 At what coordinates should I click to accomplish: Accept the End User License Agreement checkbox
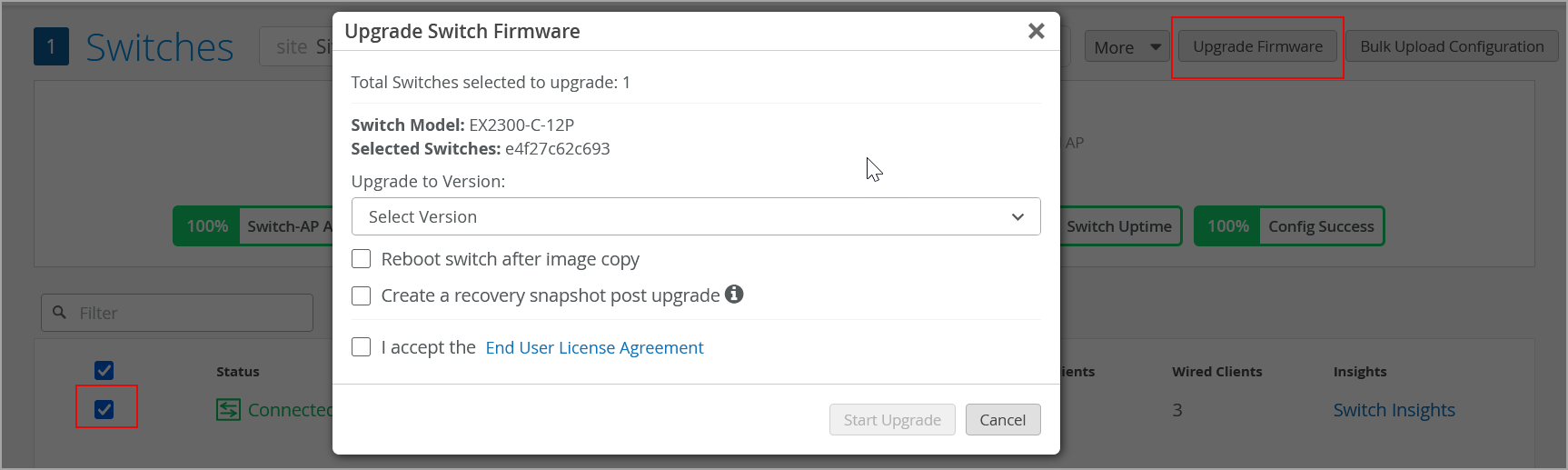pos(362,347)
